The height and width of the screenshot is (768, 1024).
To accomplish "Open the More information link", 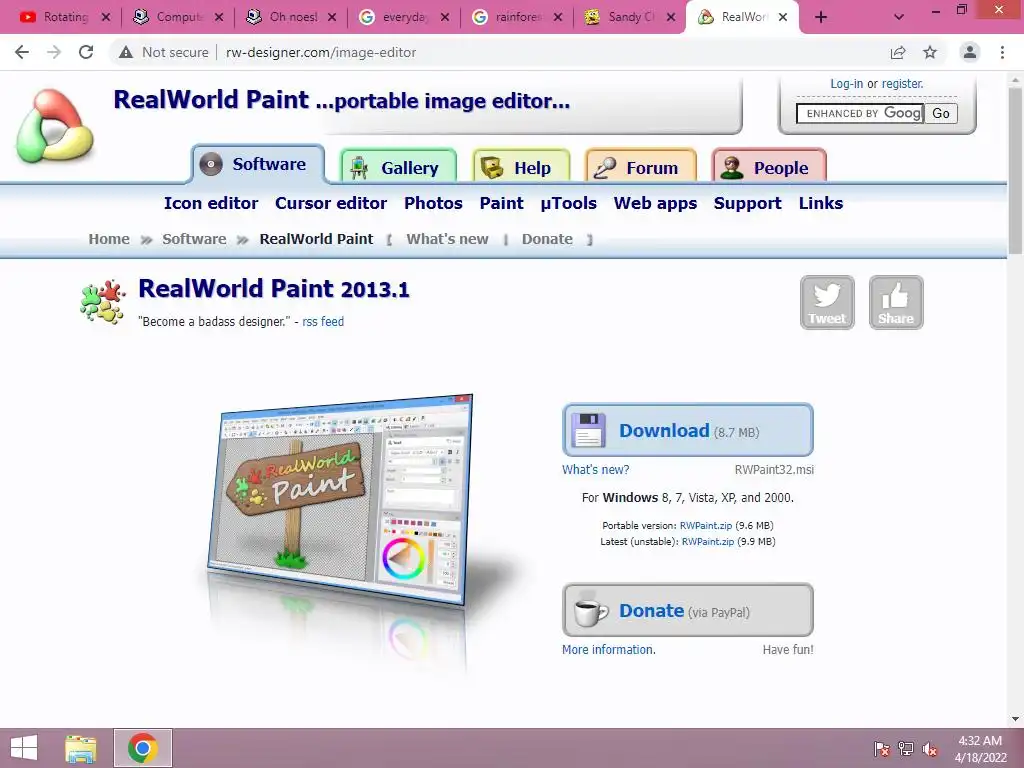I will [609, 650].
